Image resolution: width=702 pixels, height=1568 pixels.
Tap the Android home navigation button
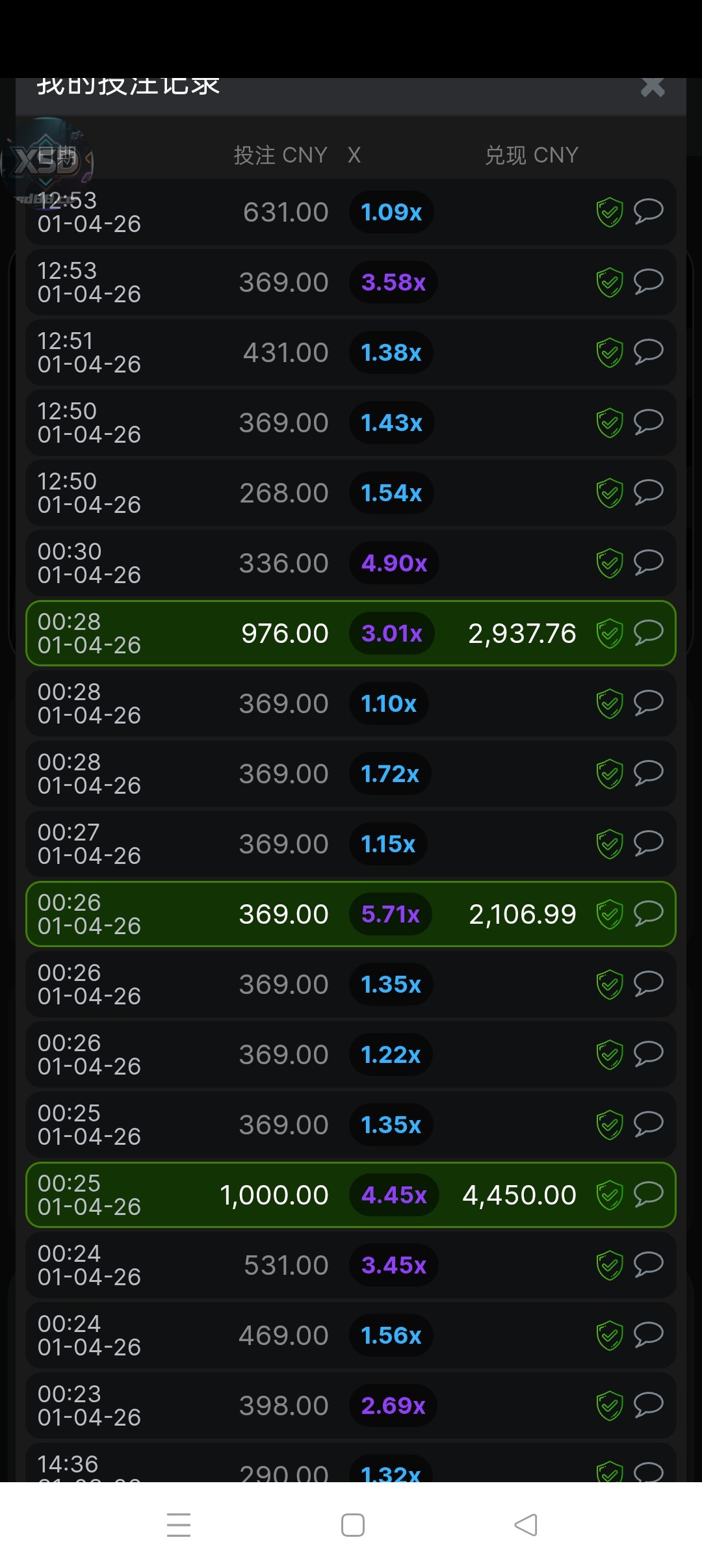pos(352,1524)
